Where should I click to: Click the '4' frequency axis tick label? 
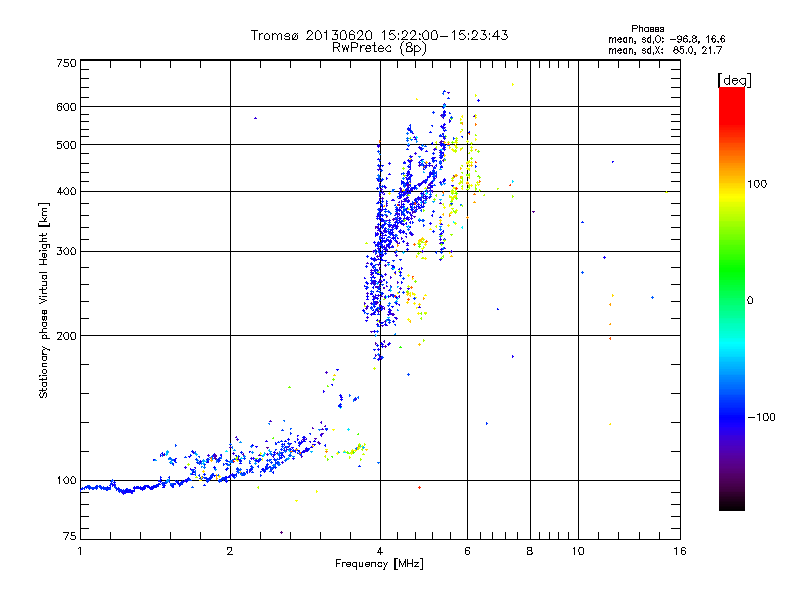coord(380,552)
